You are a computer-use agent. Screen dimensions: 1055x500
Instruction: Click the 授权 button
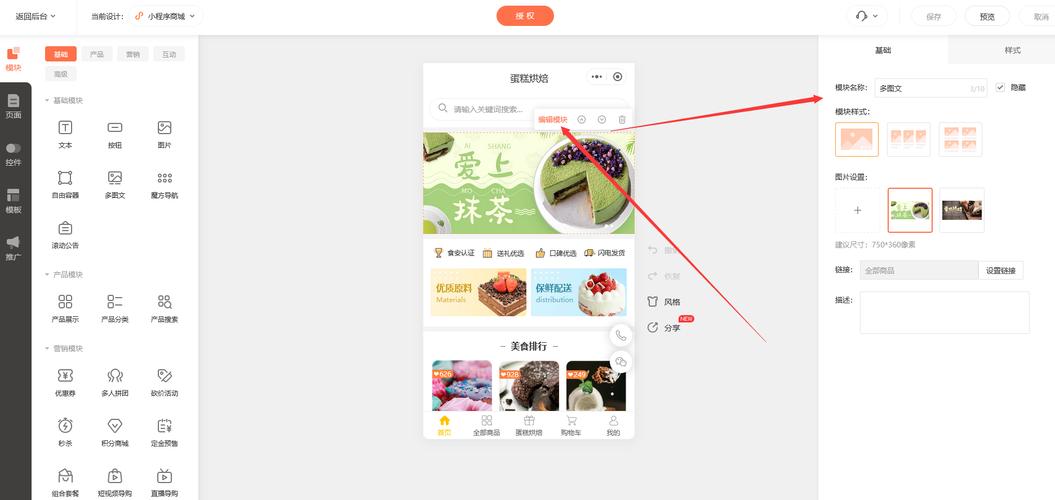[x=525, y=16]
